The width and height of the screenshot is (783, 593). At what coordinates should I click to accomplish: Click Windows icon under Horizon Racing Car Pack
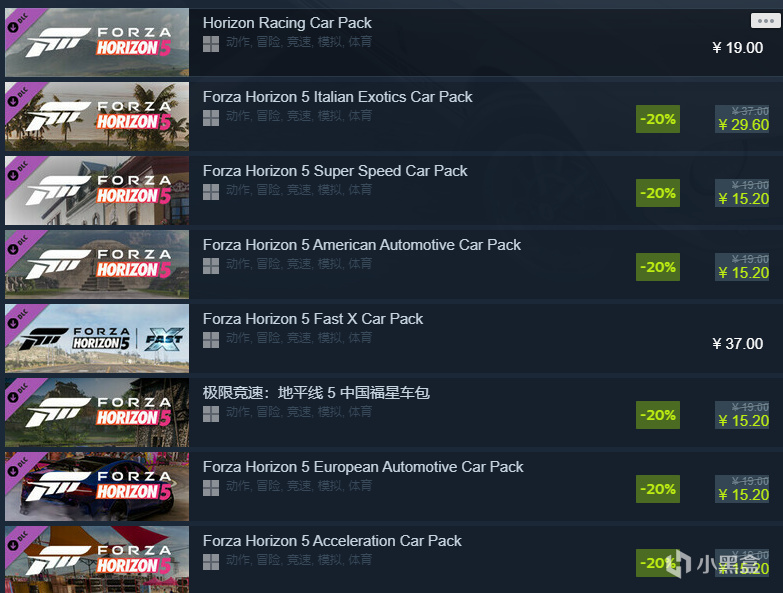tap(211, 44)
